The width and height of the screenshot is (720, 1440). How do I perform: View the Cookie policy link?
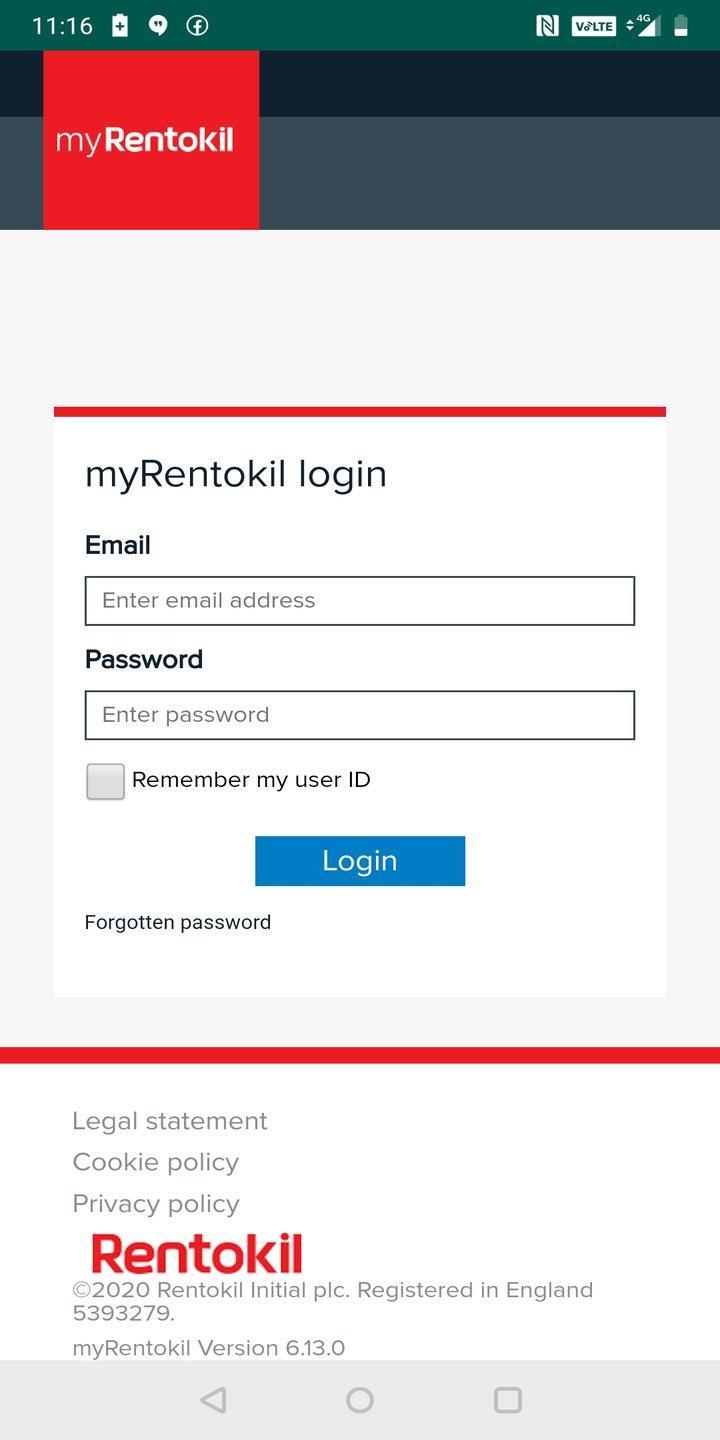point(156,1162)
